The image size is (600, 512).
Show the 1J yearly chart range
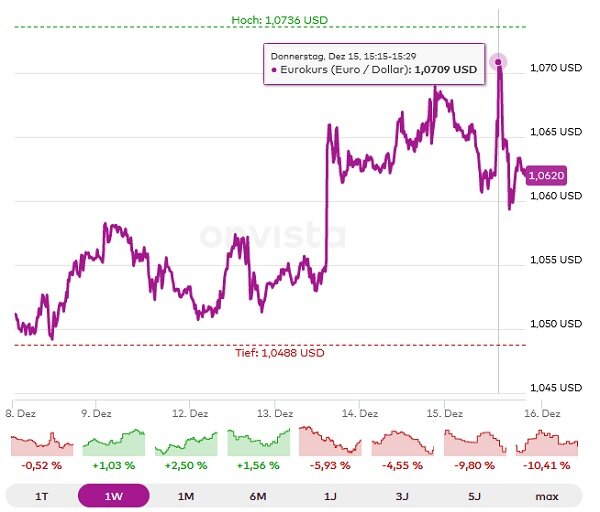330,496
